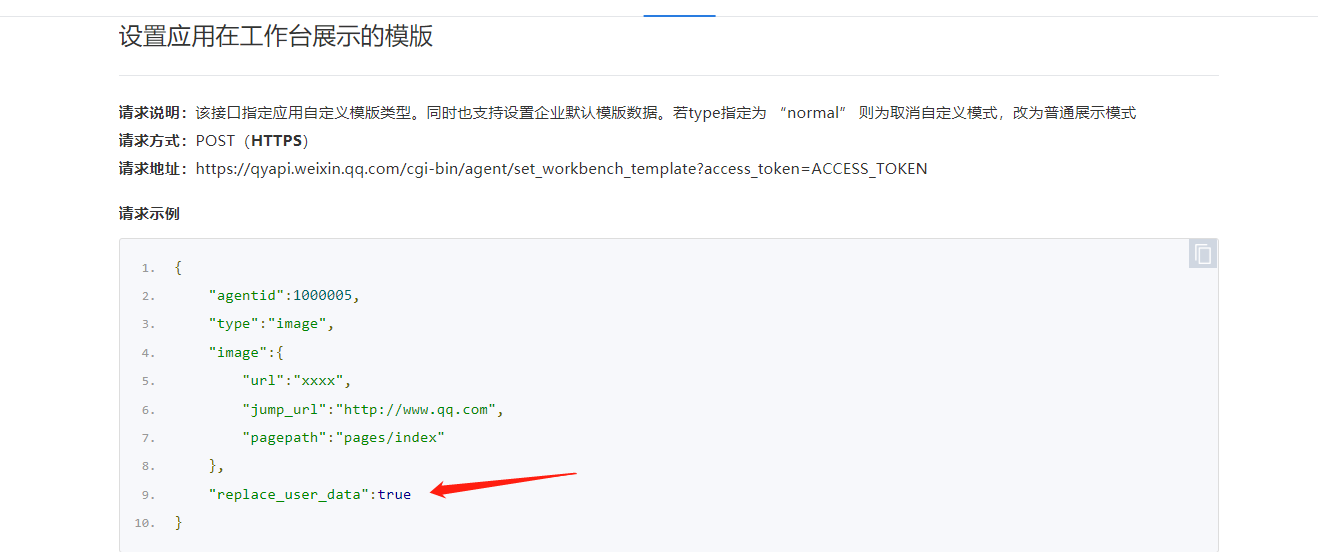Select the "image":{ code line
Screen dimensions: 1318x552
pos(246,353)
